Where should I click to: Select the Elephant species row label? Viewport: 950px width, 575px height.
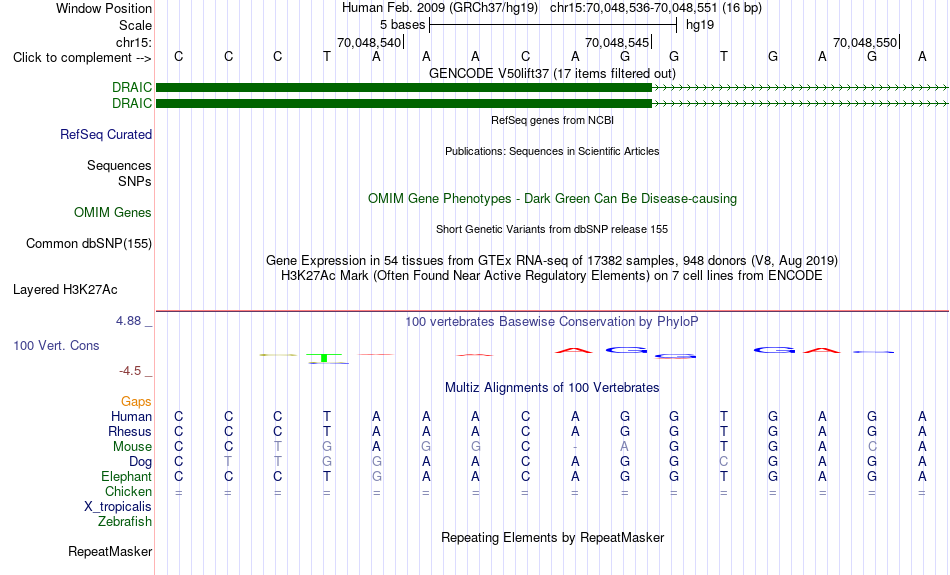(126, 476)
